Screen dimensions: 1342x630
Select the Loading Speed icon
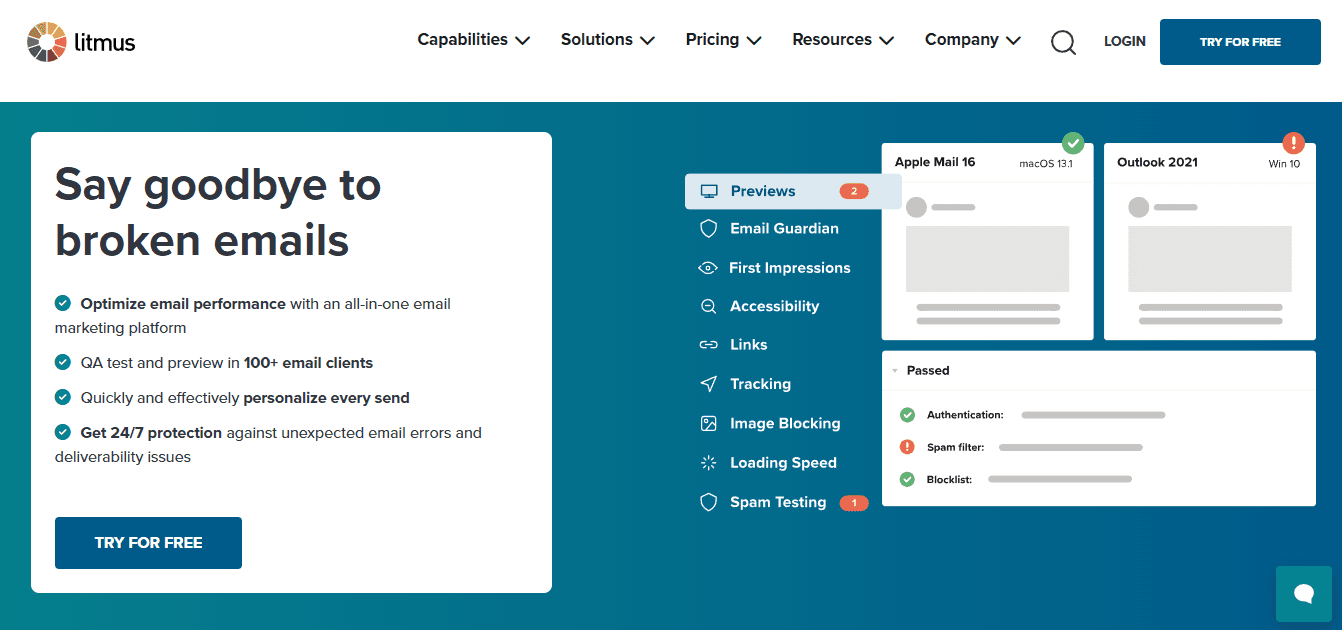click(708, 462)
